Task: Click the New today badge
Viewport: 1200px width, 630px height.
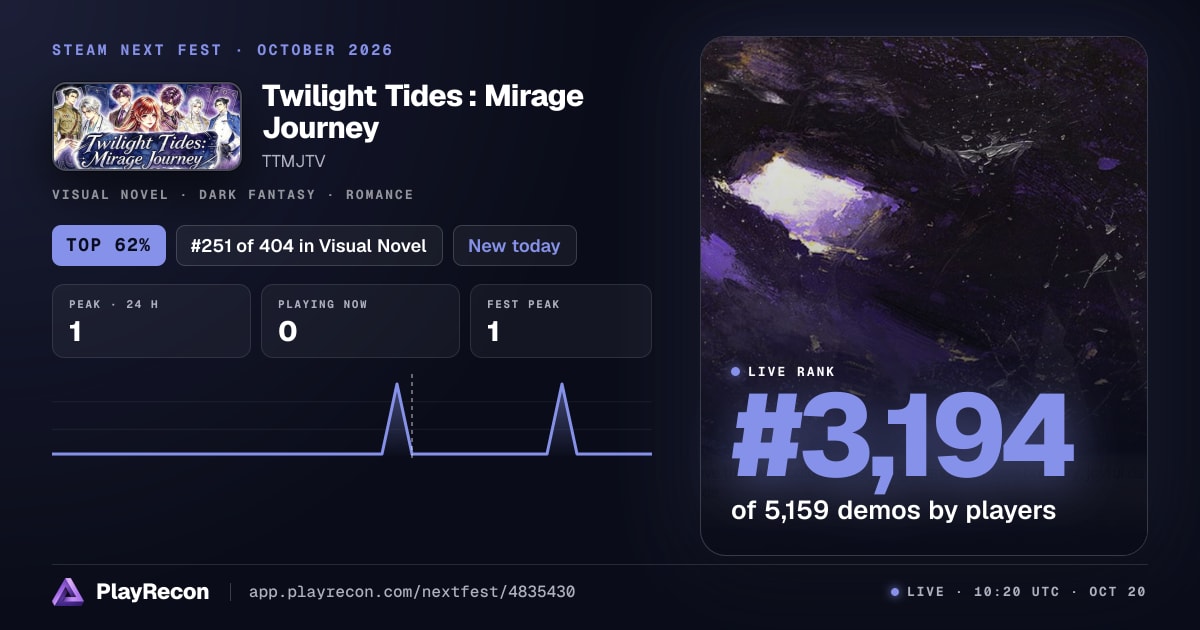Action: point(514,246)
